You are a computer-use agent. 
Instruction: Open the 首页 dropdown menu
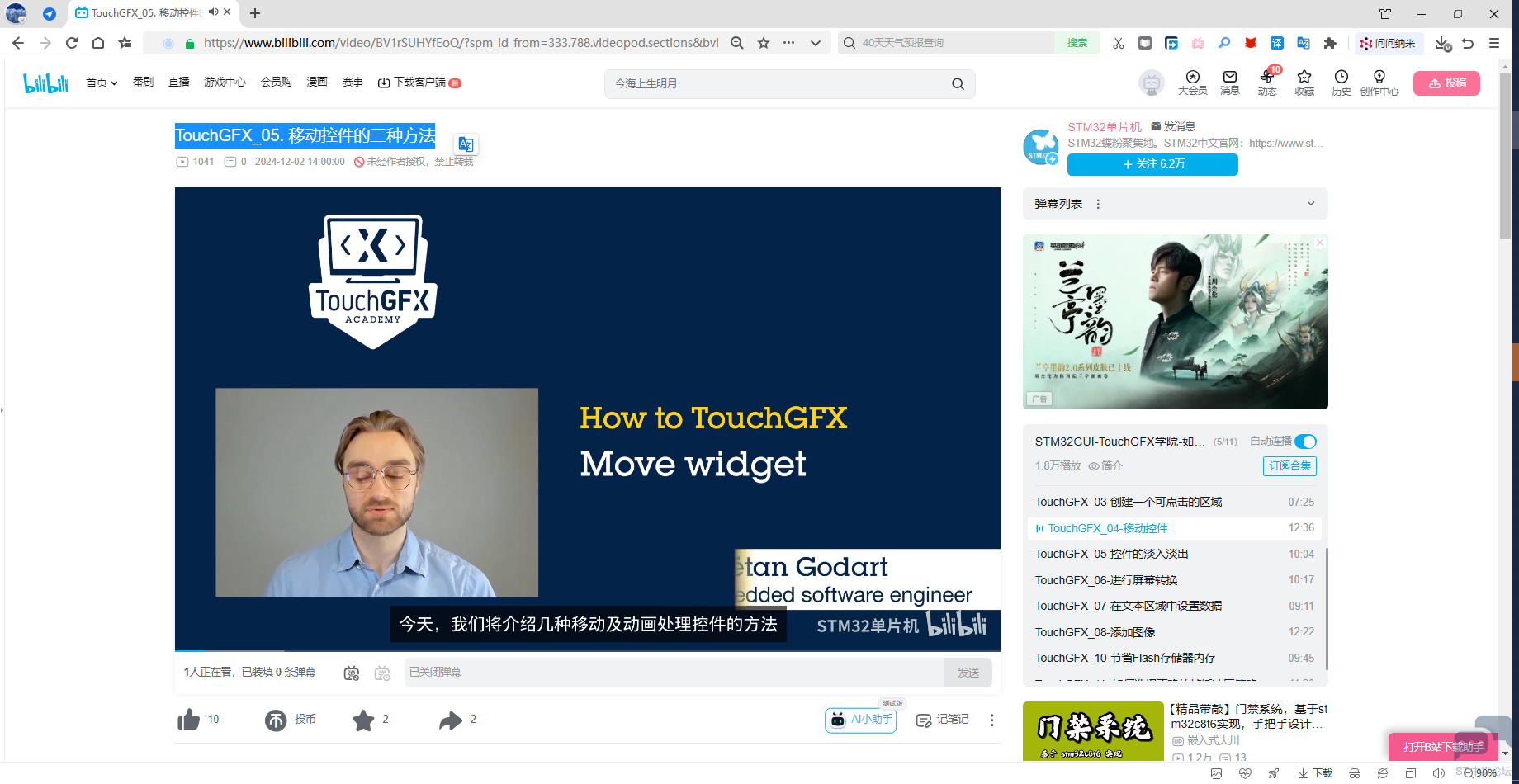102,83
